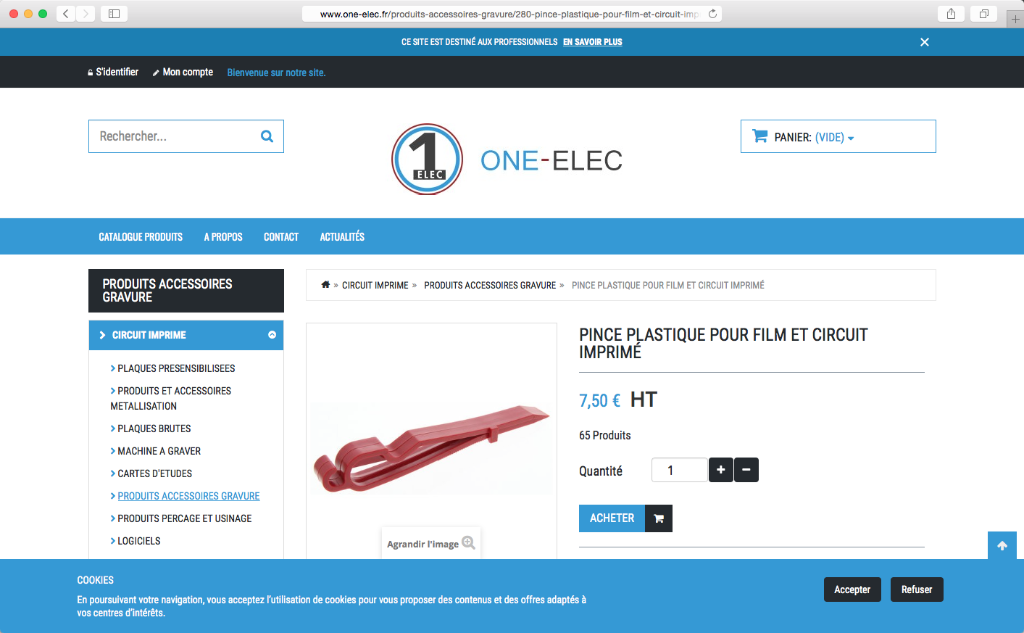
Task: Go to Contact menu item
Action: click(281, 237)
